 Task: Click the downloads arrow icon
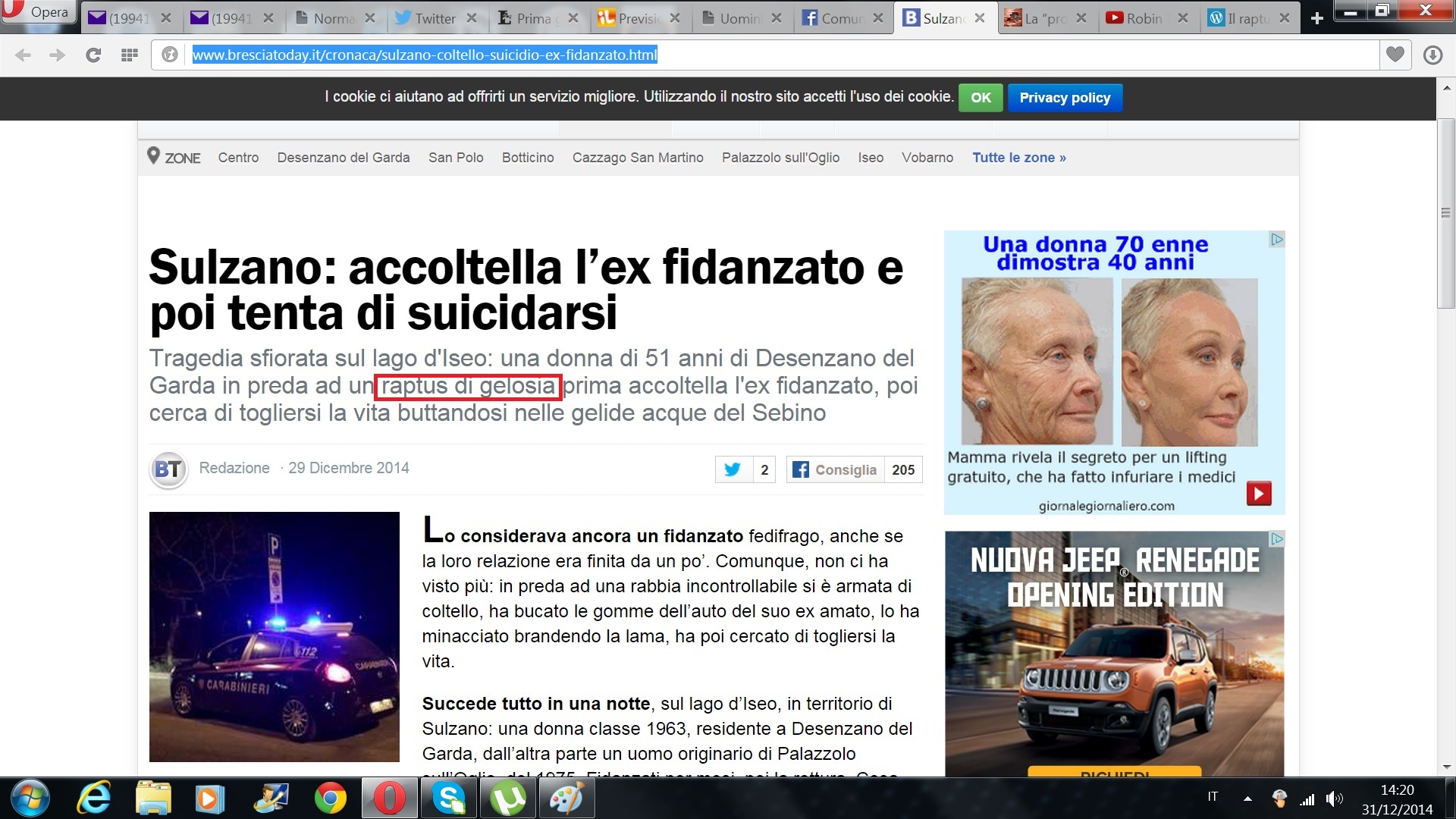tap(1432, 55)
